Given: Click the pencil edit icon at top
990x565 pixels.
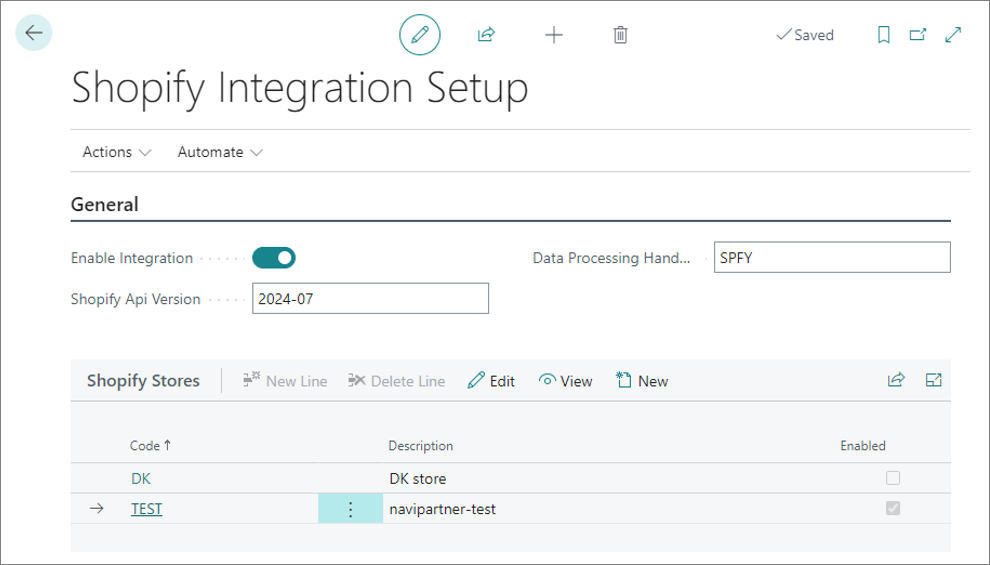Looking at the screenshot, I should pyautogui.click(x=420, y=35).
